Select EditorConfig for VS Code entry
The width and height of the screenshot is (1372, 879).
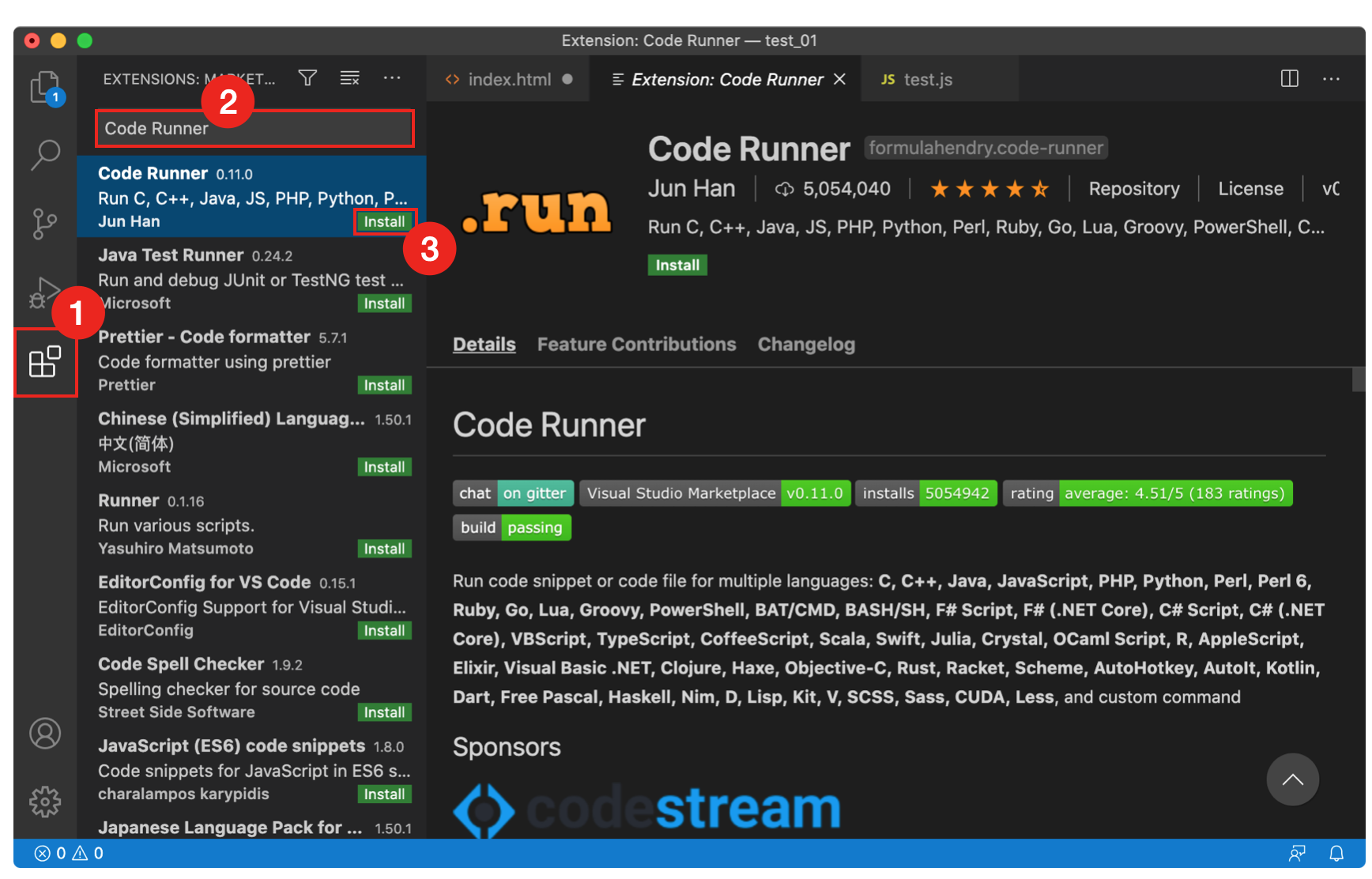tap(251, 605)
